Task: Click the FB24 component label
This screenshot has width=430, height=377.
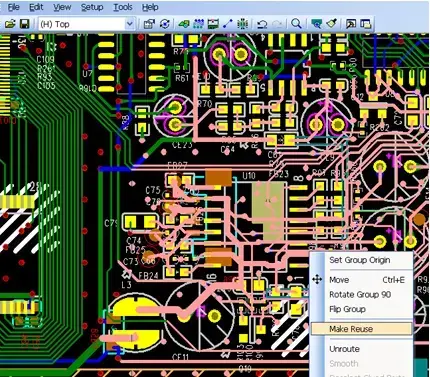Action: click(148, 276)
